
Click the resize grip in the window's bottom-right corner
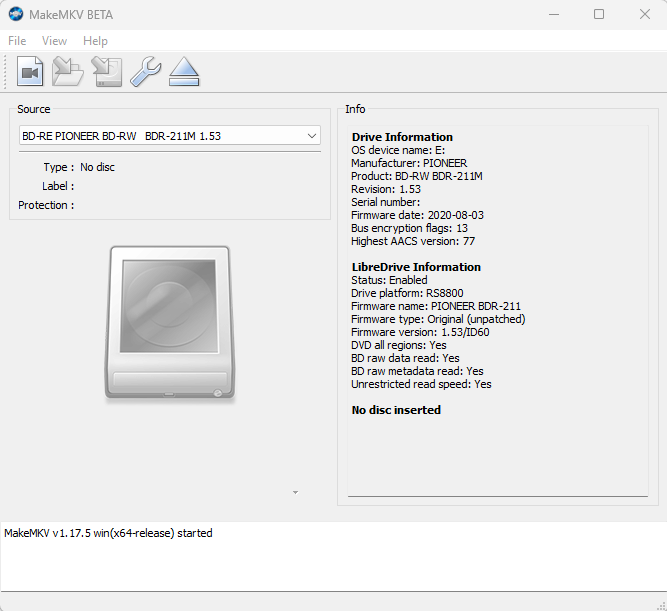click(x=661, y=606)
